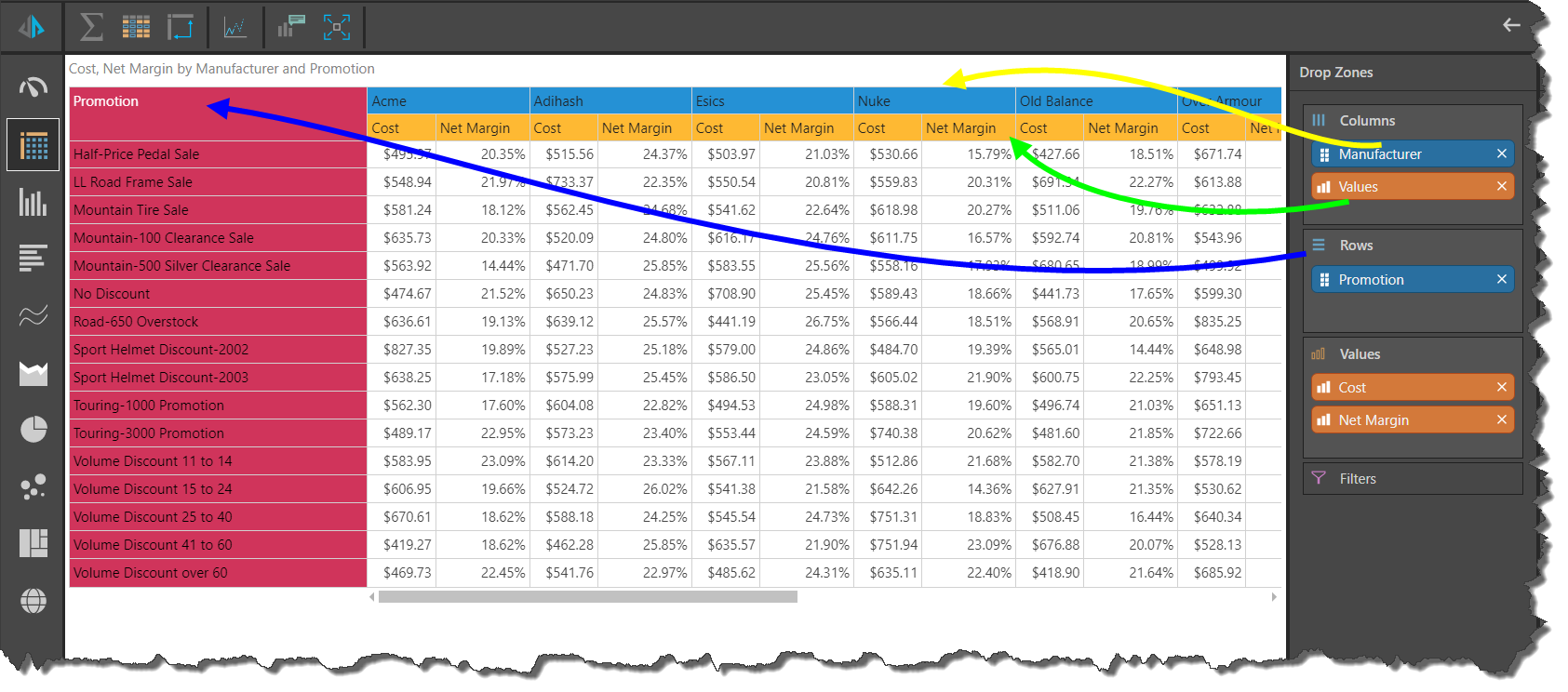Remove the Net Margin measure chip
This screenshot has height=692, width=1568.
1501,420
